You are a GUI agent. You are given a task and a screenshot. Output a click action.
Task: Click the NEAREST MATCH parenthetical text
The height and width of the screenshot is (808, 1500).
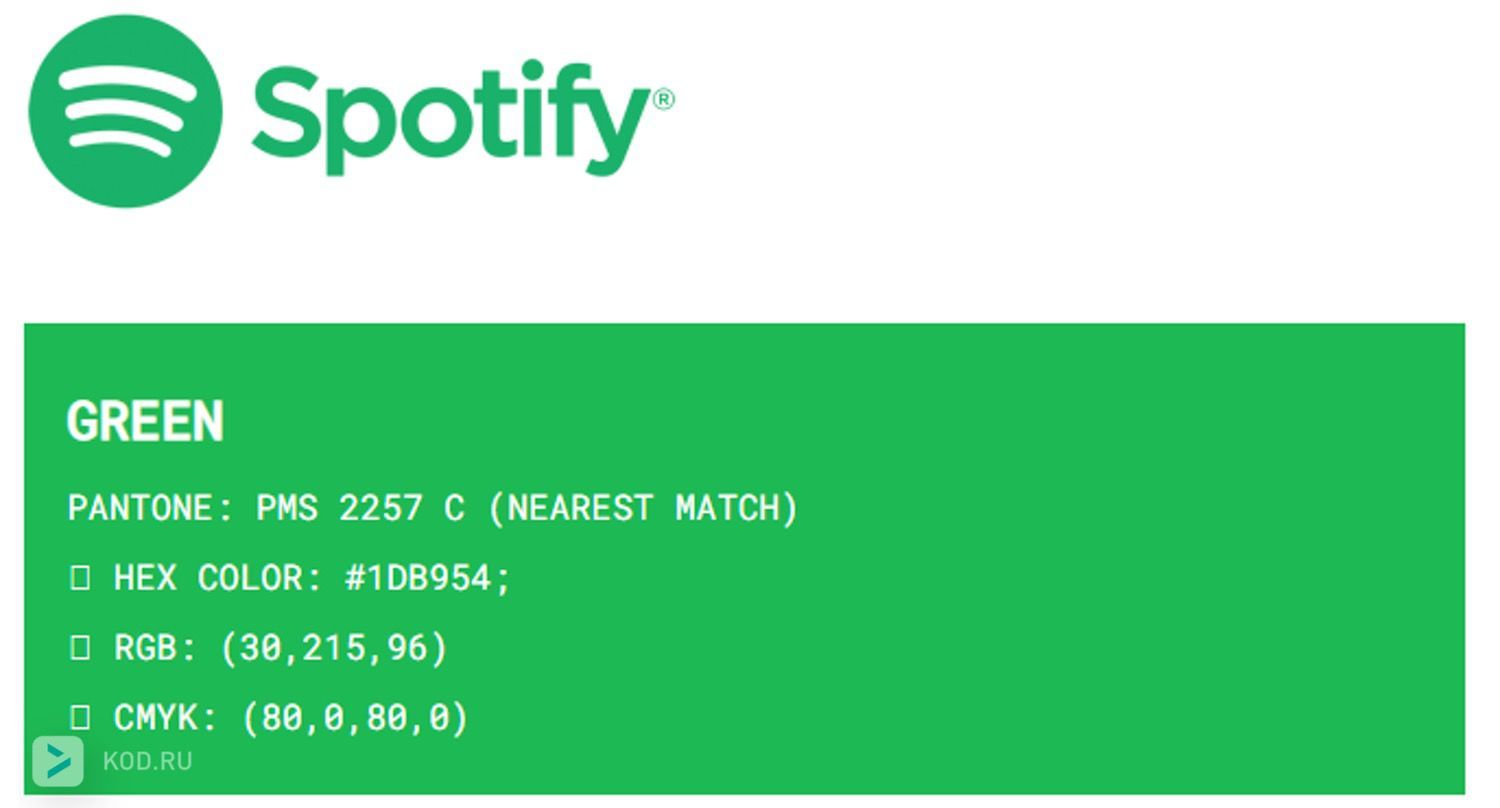pos(644,508)
